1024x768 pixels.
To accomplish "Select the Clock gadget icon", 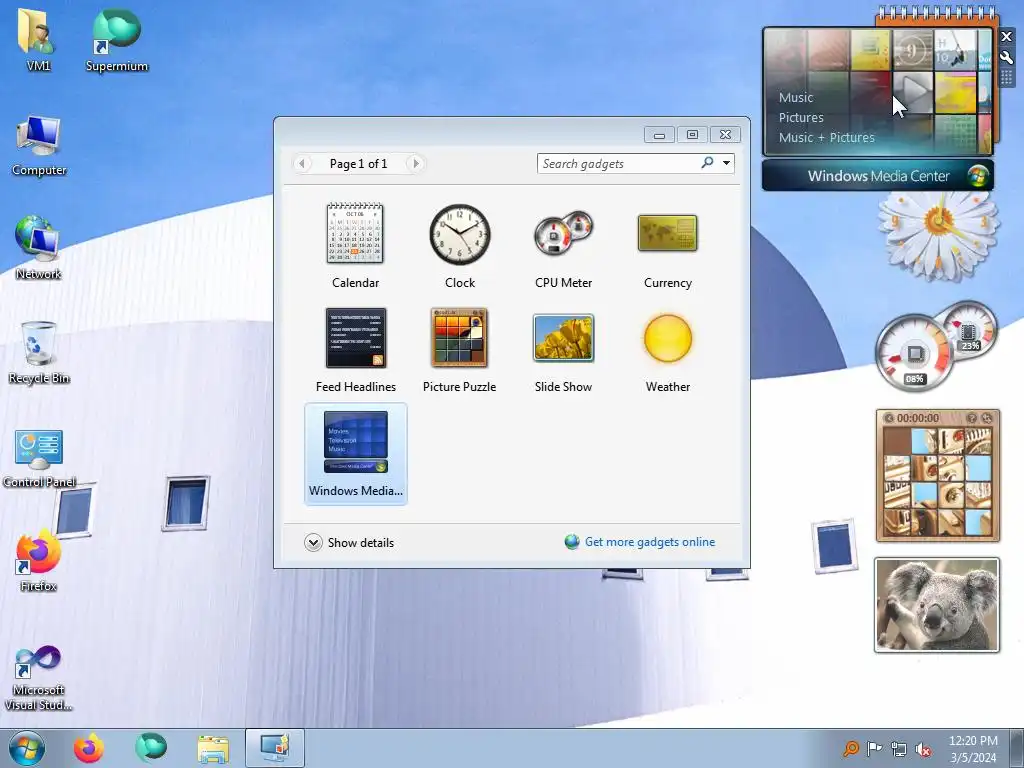I will coord(460,234).
